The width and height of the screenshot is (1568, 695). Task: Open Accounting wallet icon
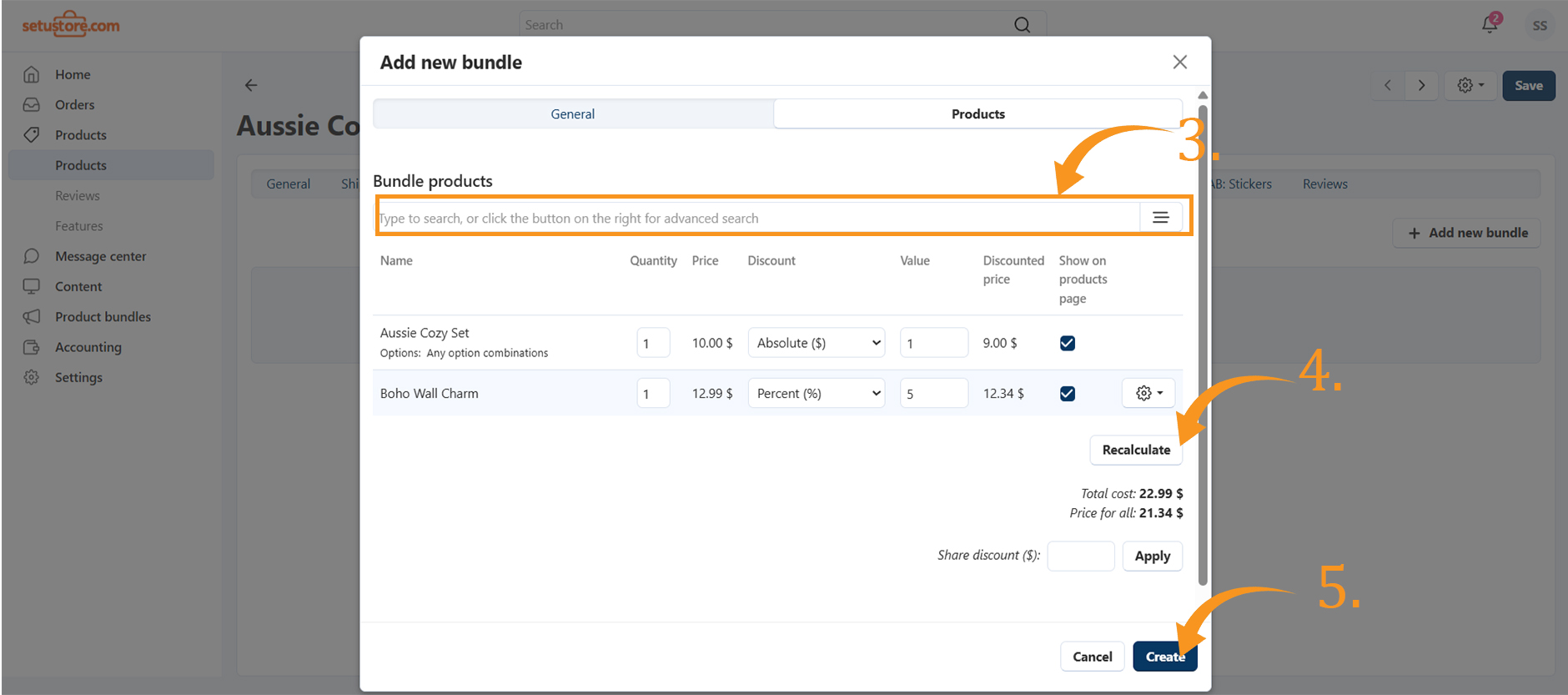[x=32, y=347]
